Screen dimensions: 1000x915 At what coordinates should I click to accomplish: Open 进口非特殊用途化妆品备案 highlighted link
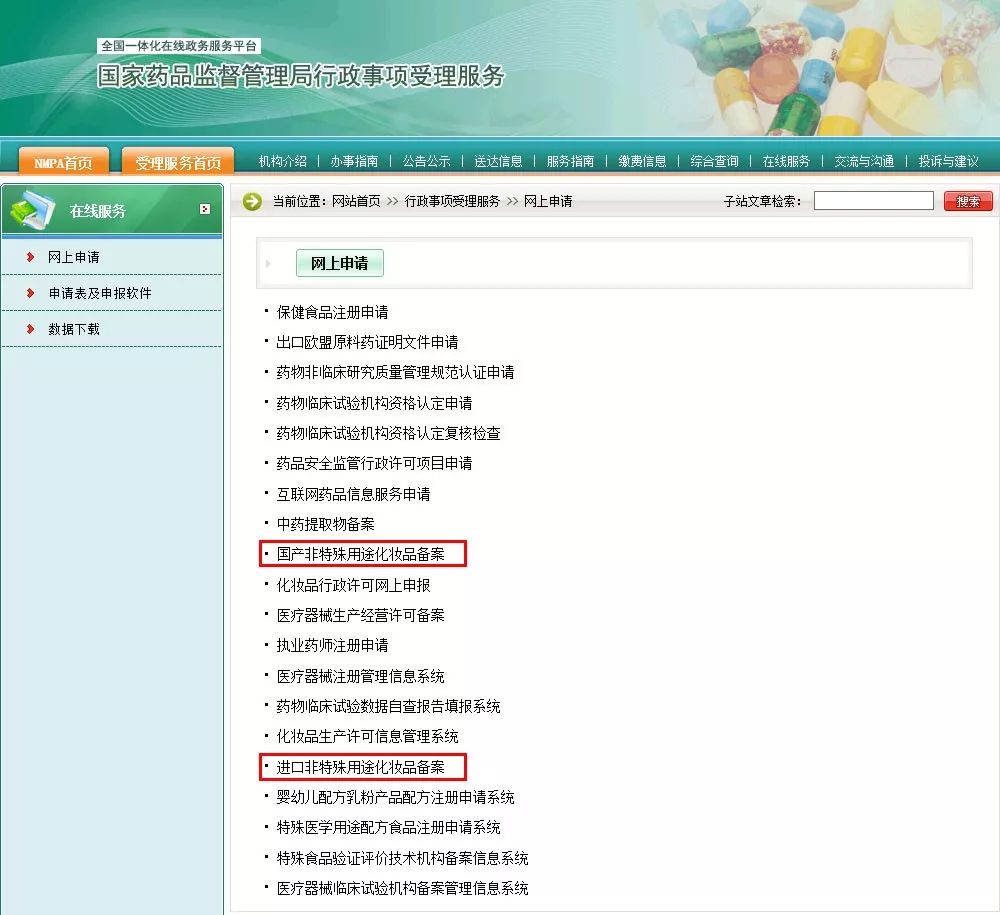[363, 767]
